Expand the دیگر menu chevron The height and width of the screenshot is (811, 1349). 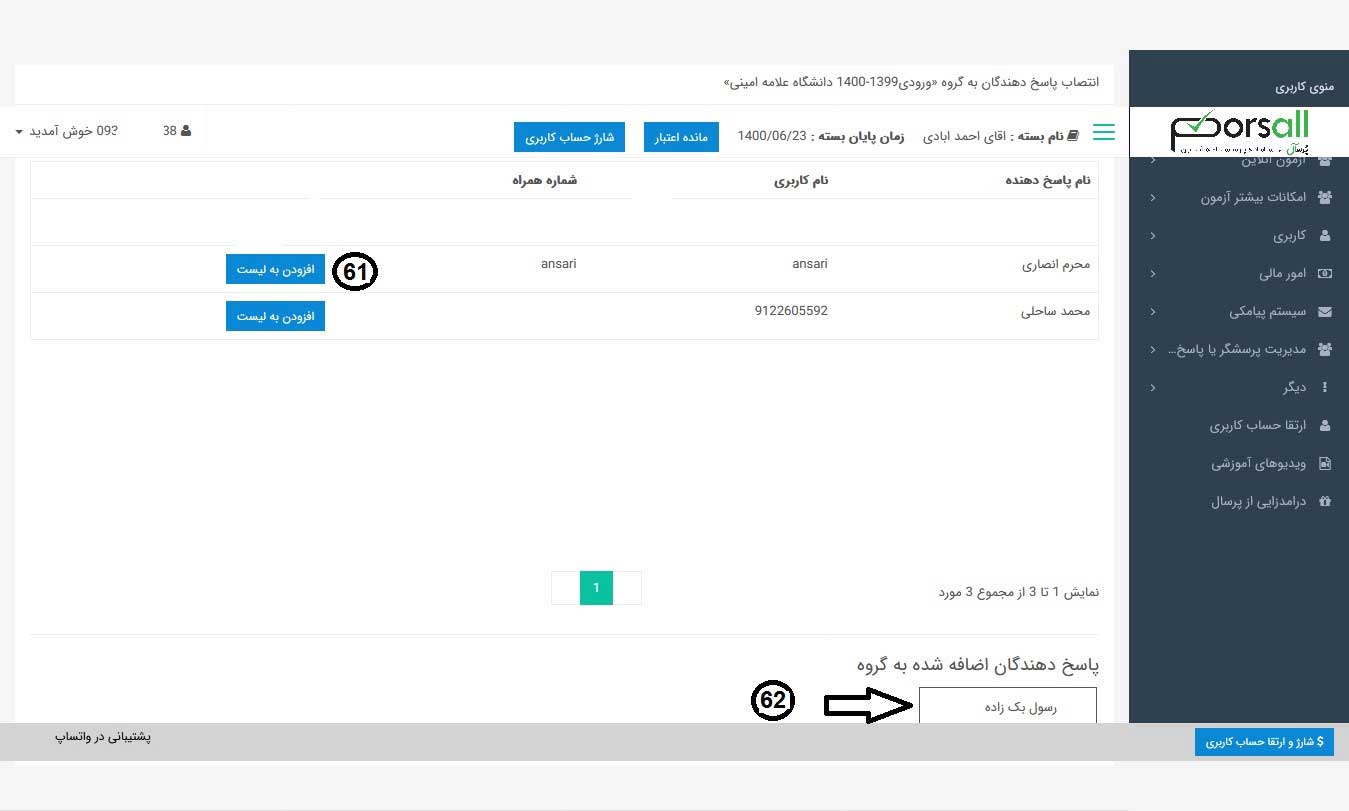click(1153, 388)
